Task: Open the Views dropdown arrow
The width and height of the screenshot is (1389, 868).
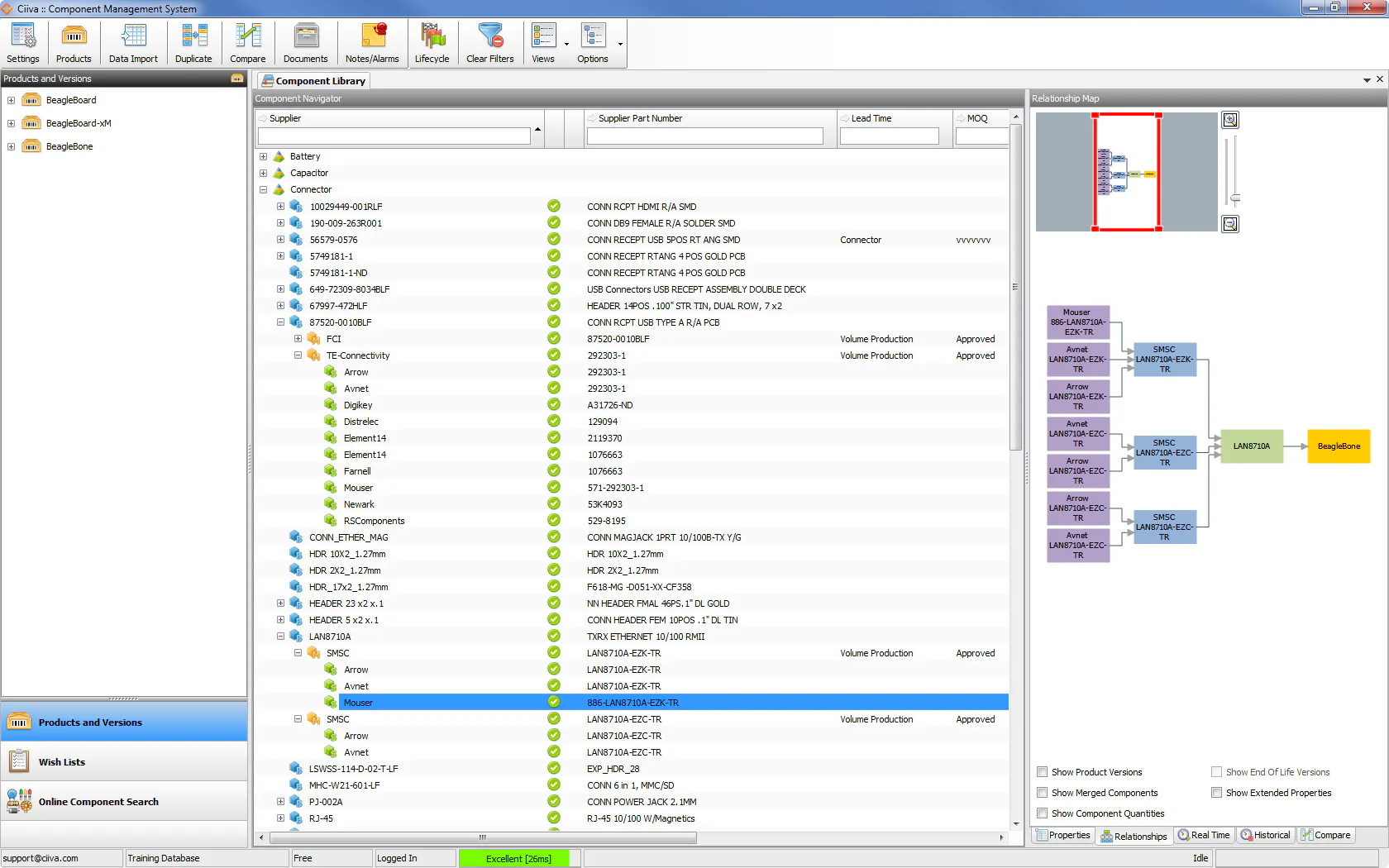Action: pos(566,45)
